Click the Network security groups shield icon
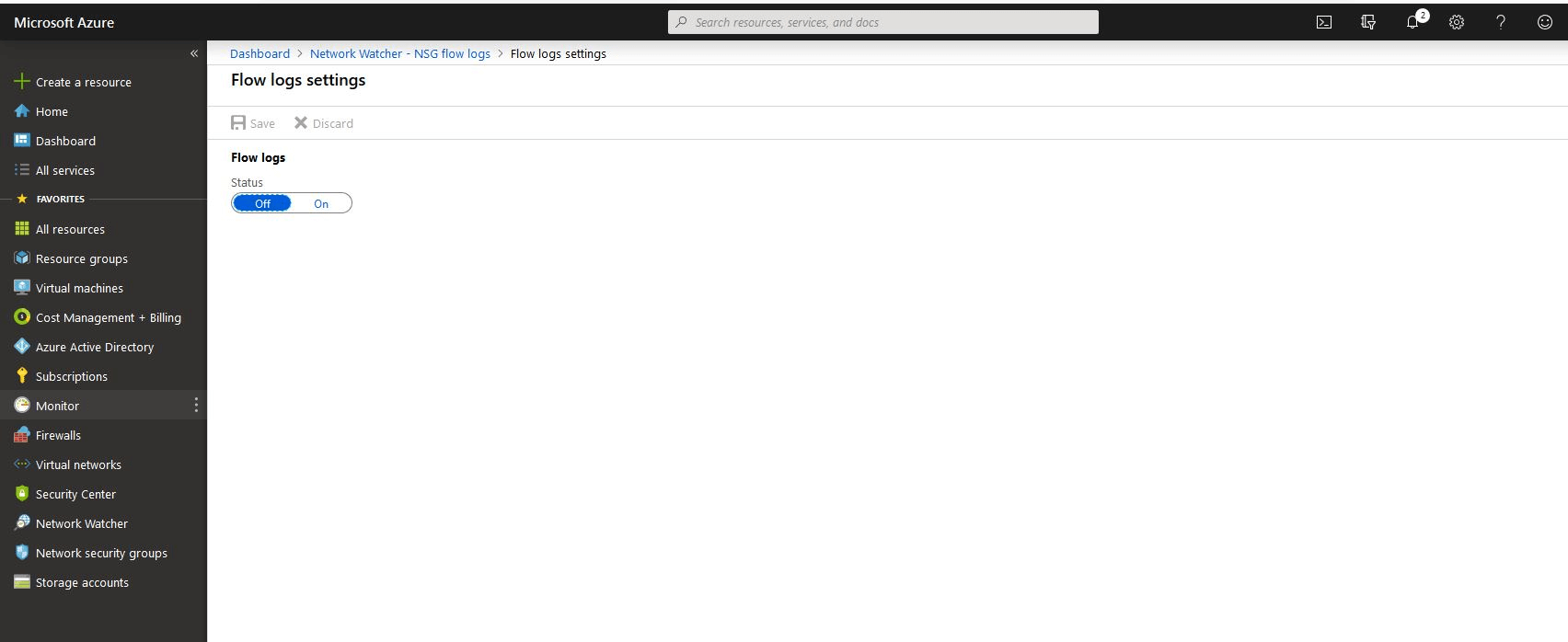Viewport: 1568px width, 642px height. 22,552
